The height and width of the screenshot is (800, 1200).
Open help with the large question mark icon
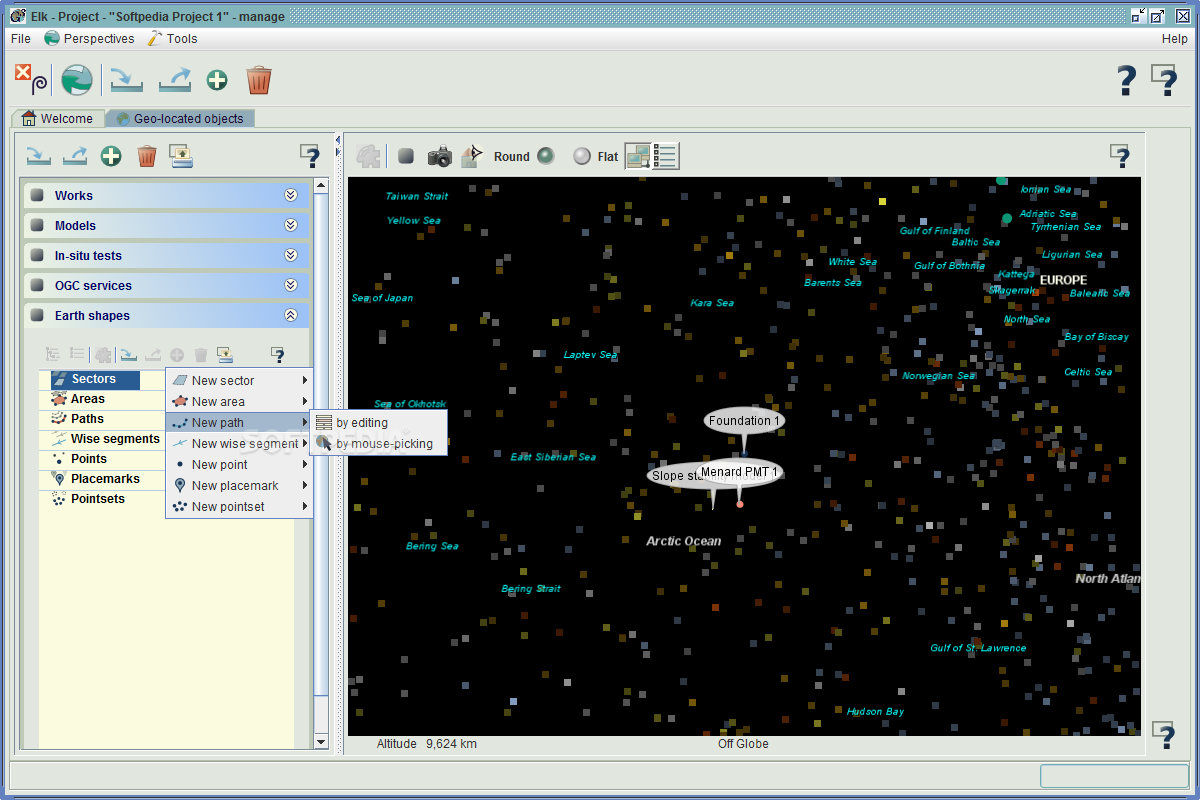pos(1127,80)
